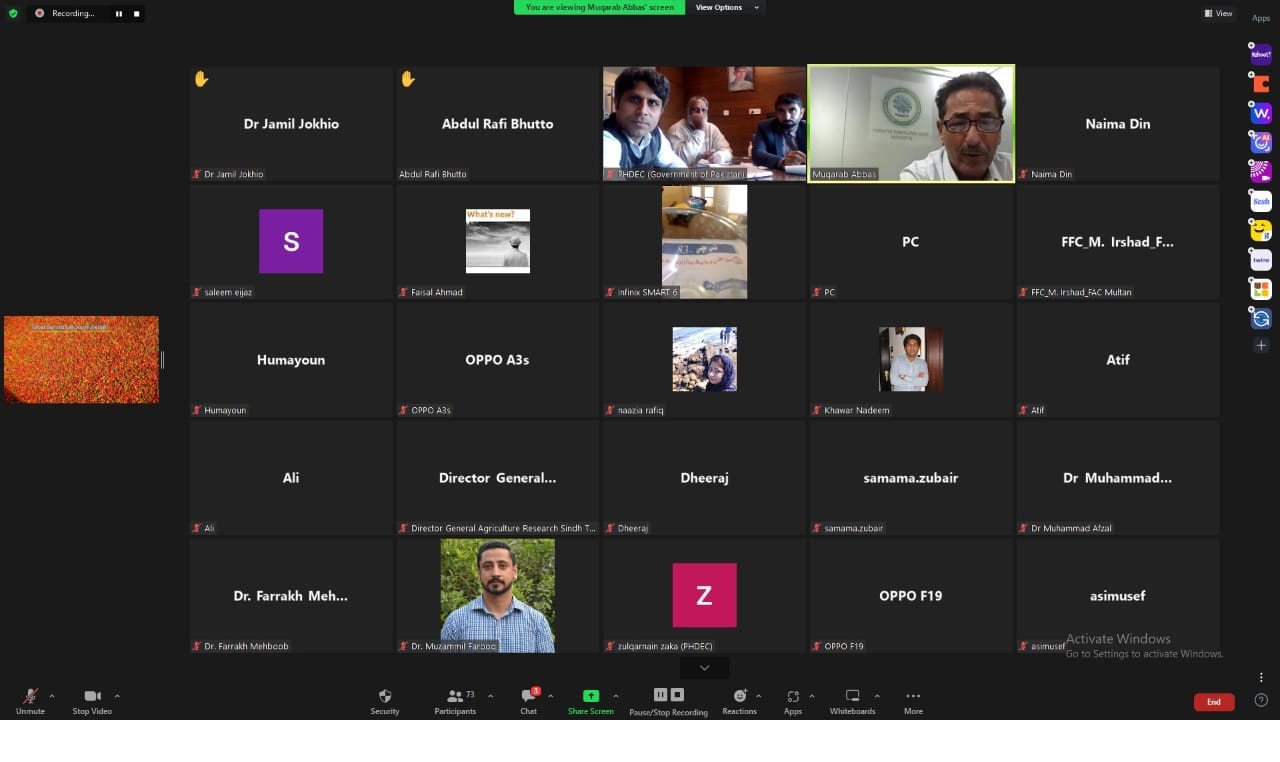The height and width of the screenshot is (762, 1280).
Task: Expand the audio settings arrow beside Unmute
Action: click(52, 696)
